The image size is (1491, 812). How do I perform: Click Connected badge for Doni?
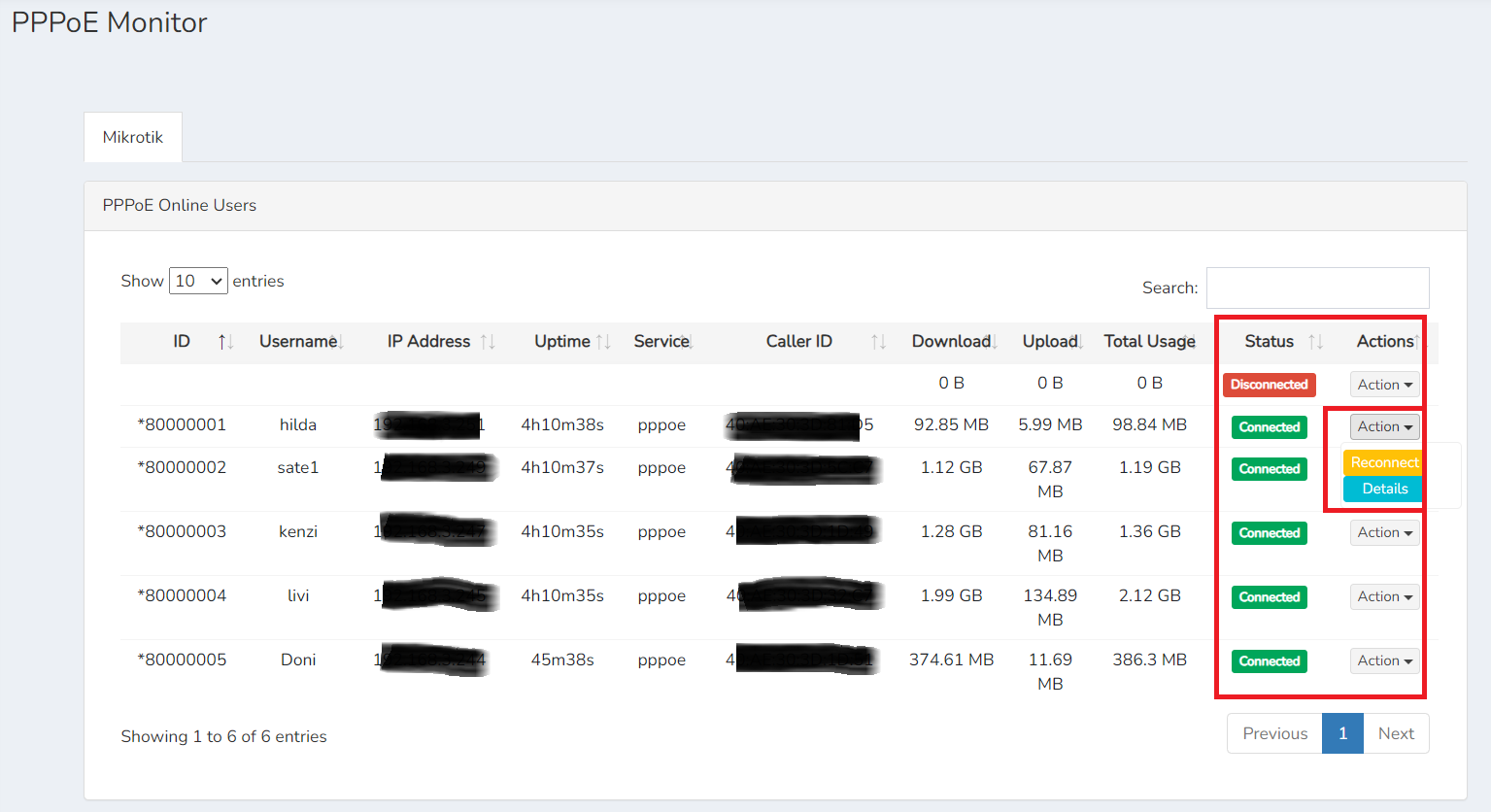pos(1269,661)
